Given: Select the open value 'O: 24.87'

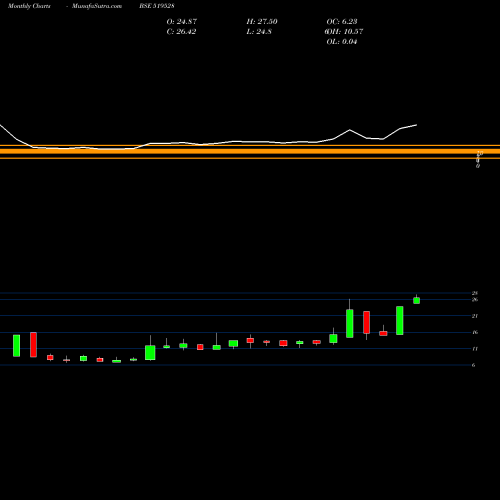Looking at the screenshot, I should click(182, 22).
